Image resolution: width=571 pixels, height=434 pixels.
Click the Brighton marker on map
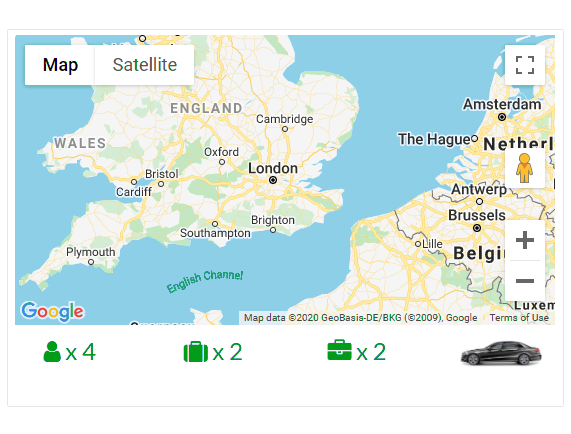pos(273,230)
